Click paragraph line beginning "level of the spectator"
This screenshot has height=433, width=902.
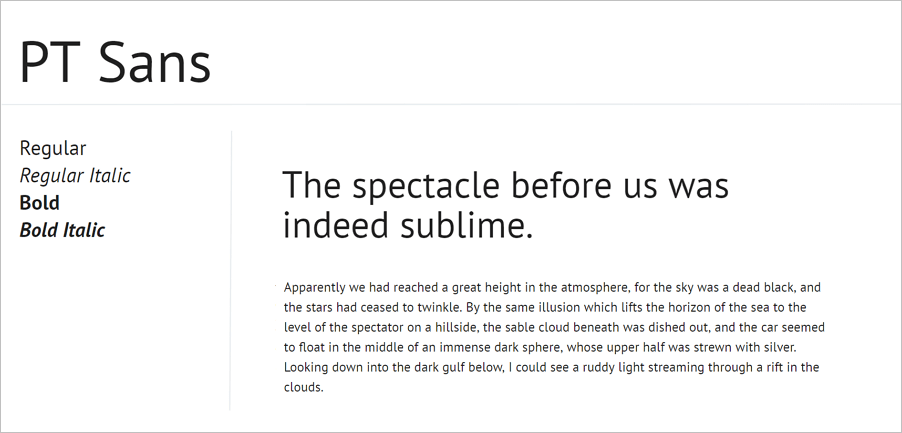pos(554,327)
